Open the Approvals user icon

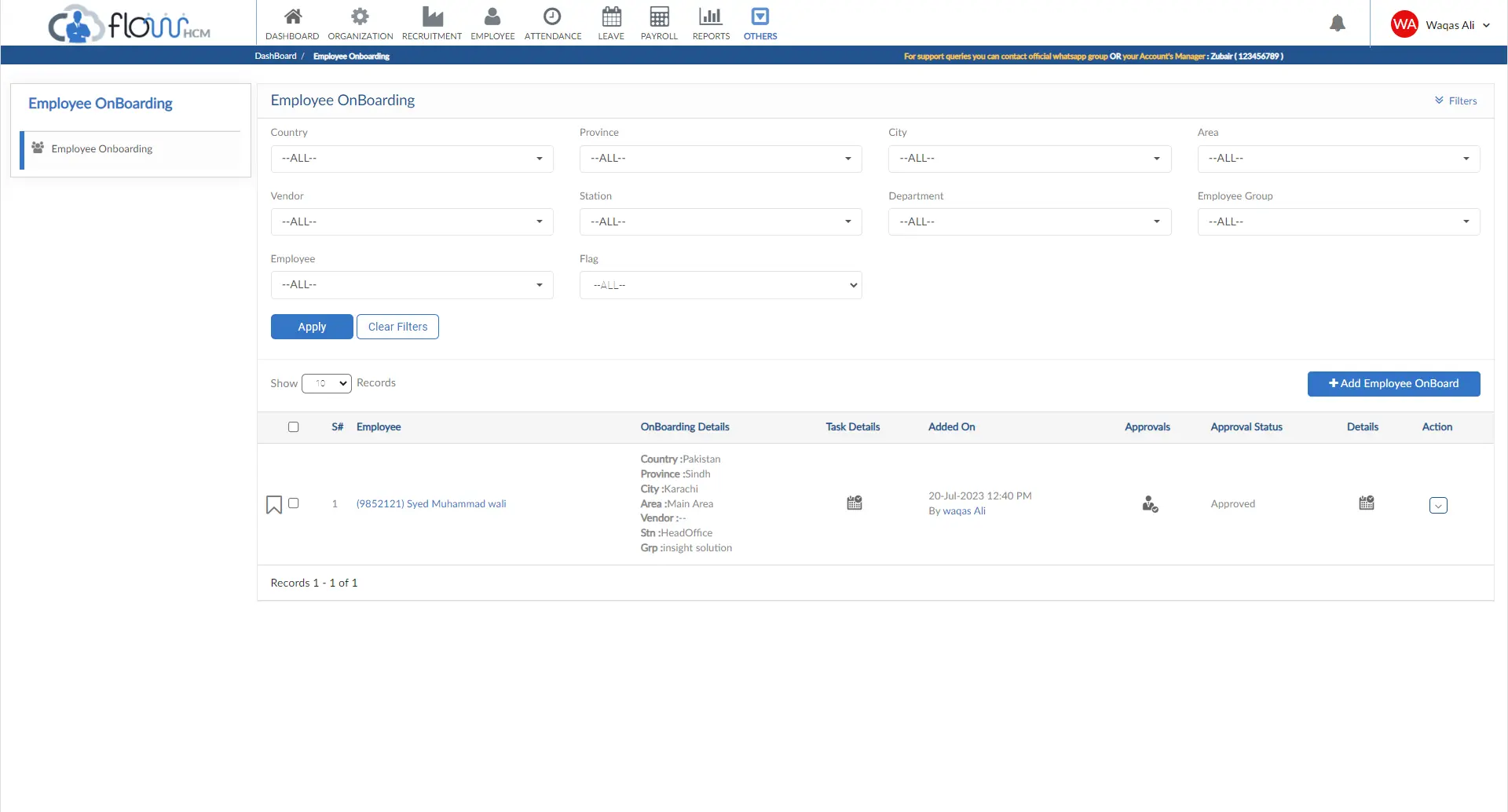pos(1150,504)
